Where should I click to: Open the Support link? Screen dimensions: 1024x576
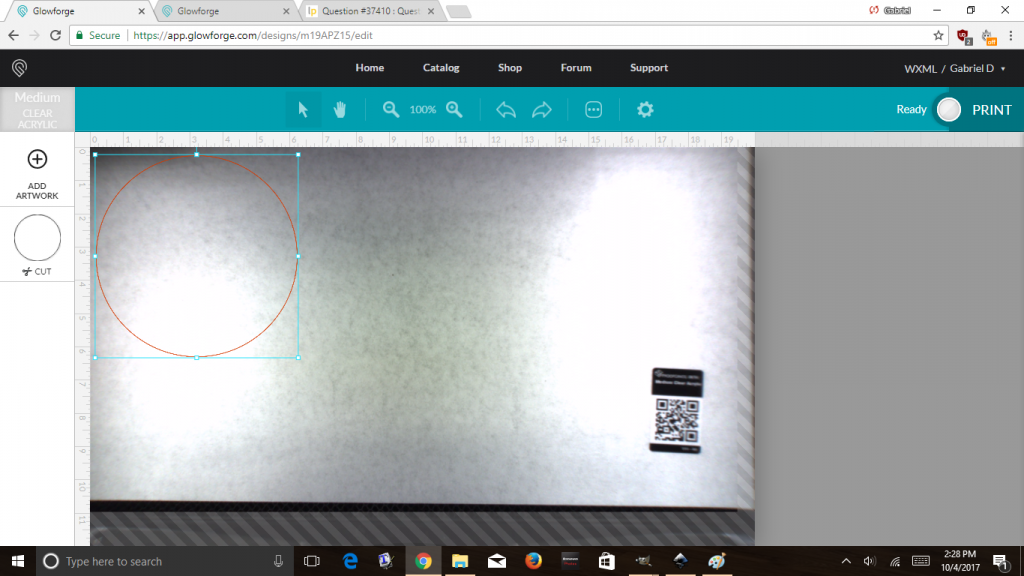pos(649,68)
